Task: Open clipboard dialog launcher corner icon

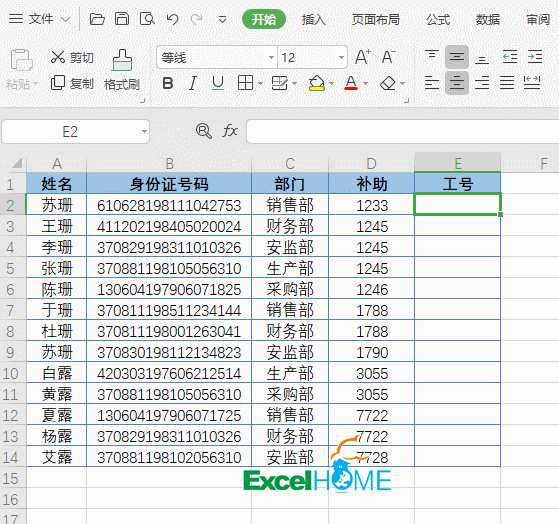Action: tap(143, 101)
